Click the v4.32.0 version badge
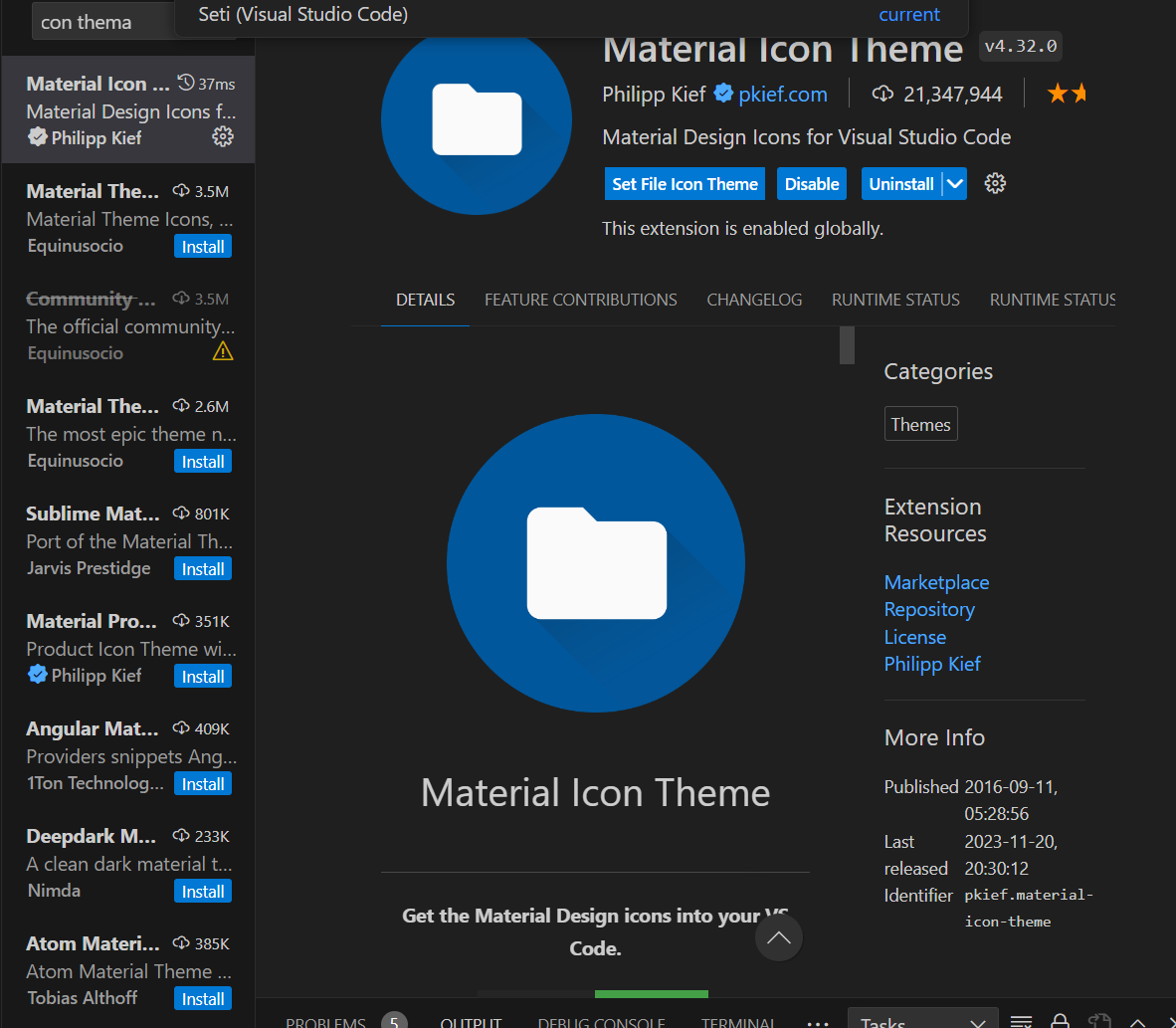Screen dimensions: 1176x1028 coord(1020,46)
